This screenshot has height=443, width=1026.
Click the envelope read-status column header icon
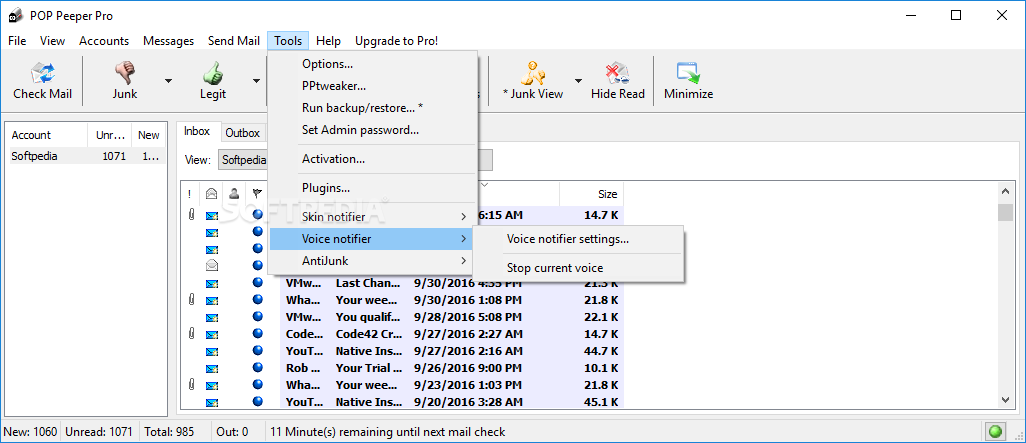(x=211, y=194)
